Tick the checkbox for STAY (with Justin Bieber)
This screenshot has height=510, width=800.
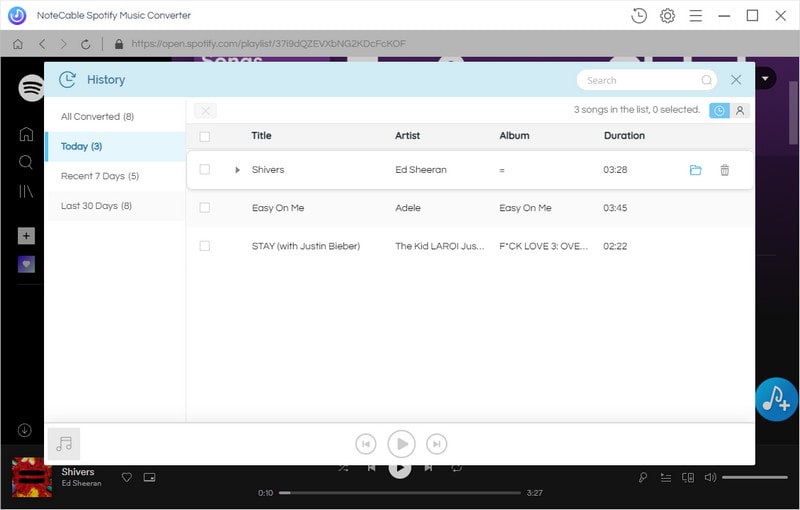coord(205,246)
